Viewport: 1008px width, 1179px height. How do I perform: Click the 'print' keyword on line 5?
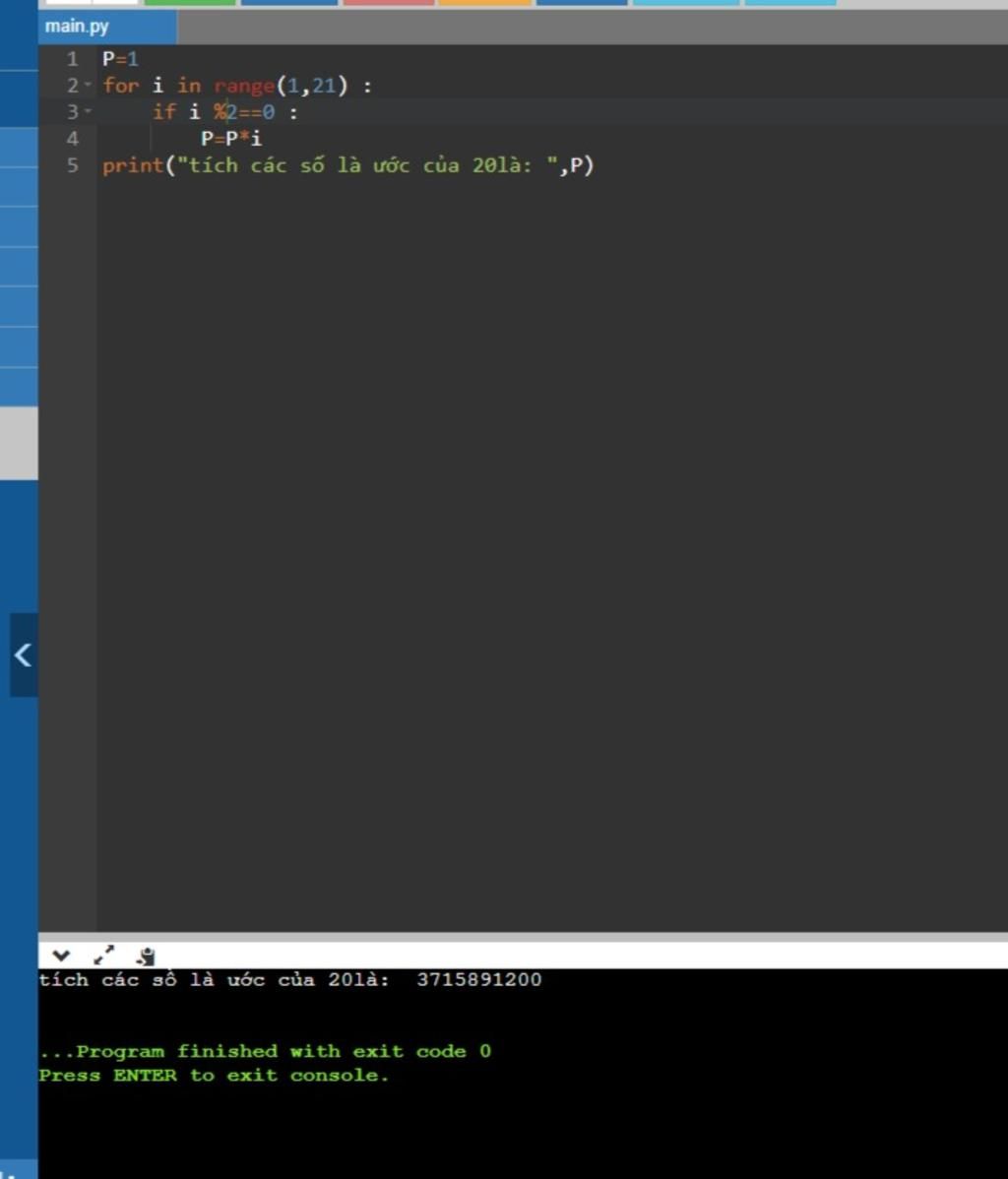click(132, 165)
